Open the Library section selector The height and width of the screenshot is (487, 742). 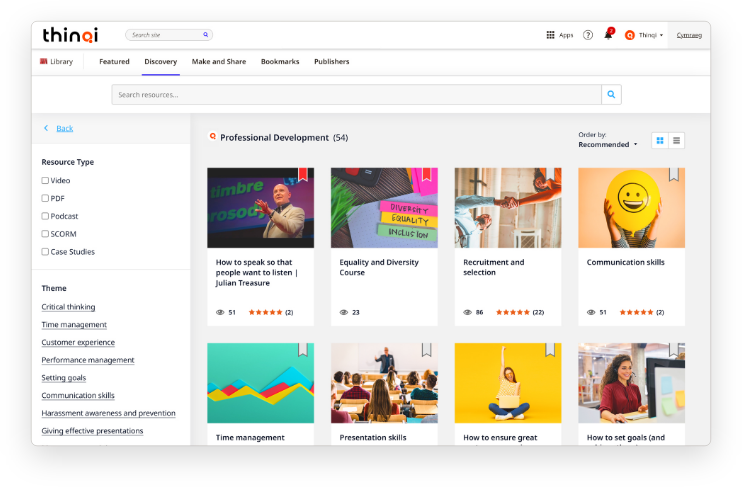(57, 62)
